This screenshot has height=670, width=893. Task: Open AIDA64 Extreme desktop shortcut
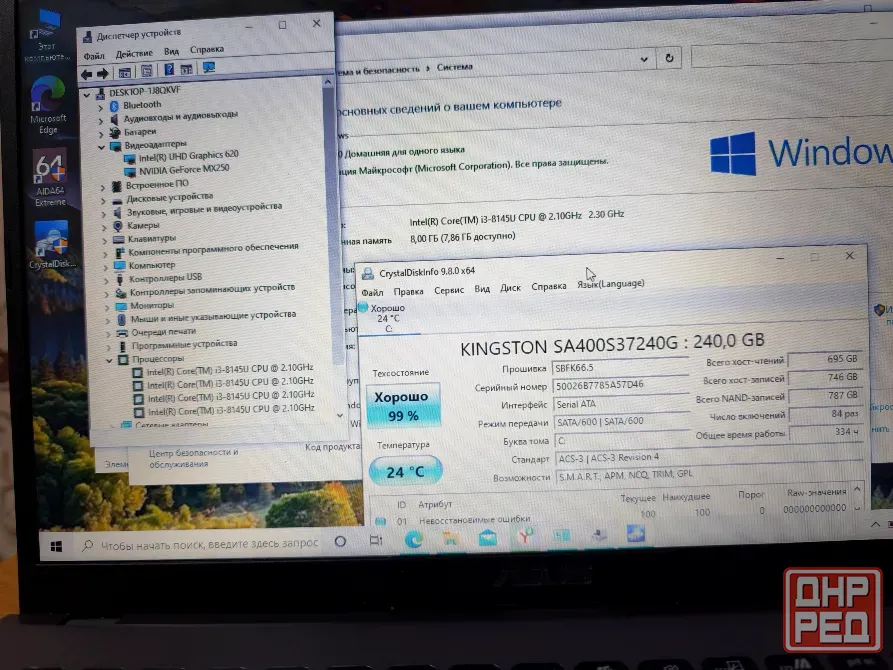[50, 178]
